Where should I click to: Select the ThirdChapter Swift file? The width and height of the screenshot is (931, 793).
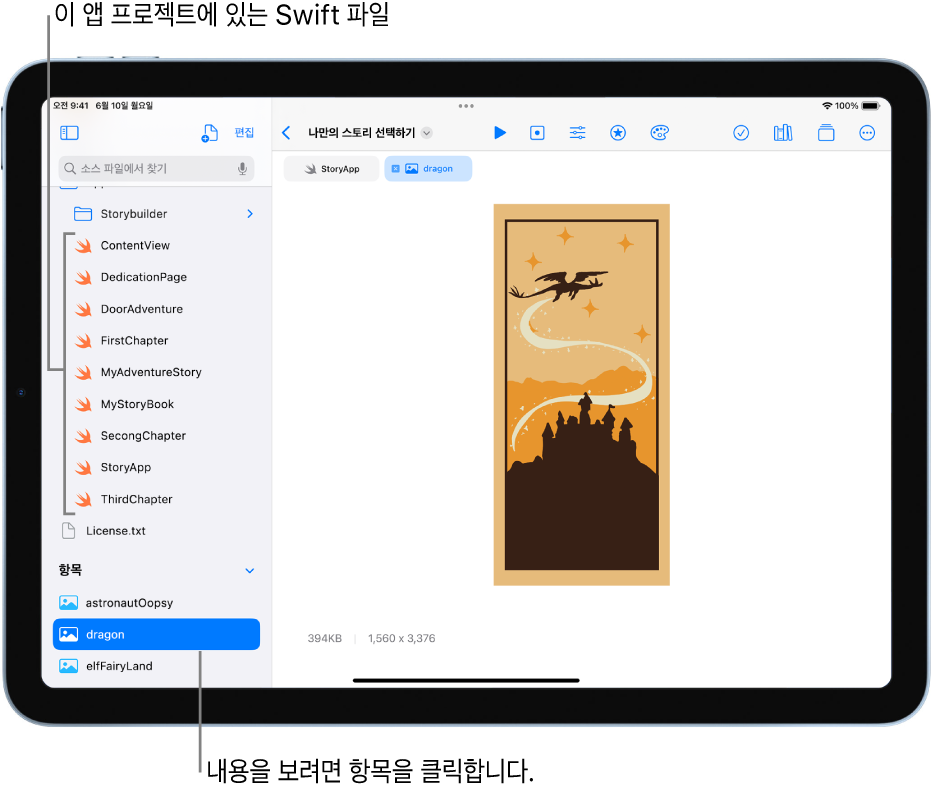click(x=156, y=499)
